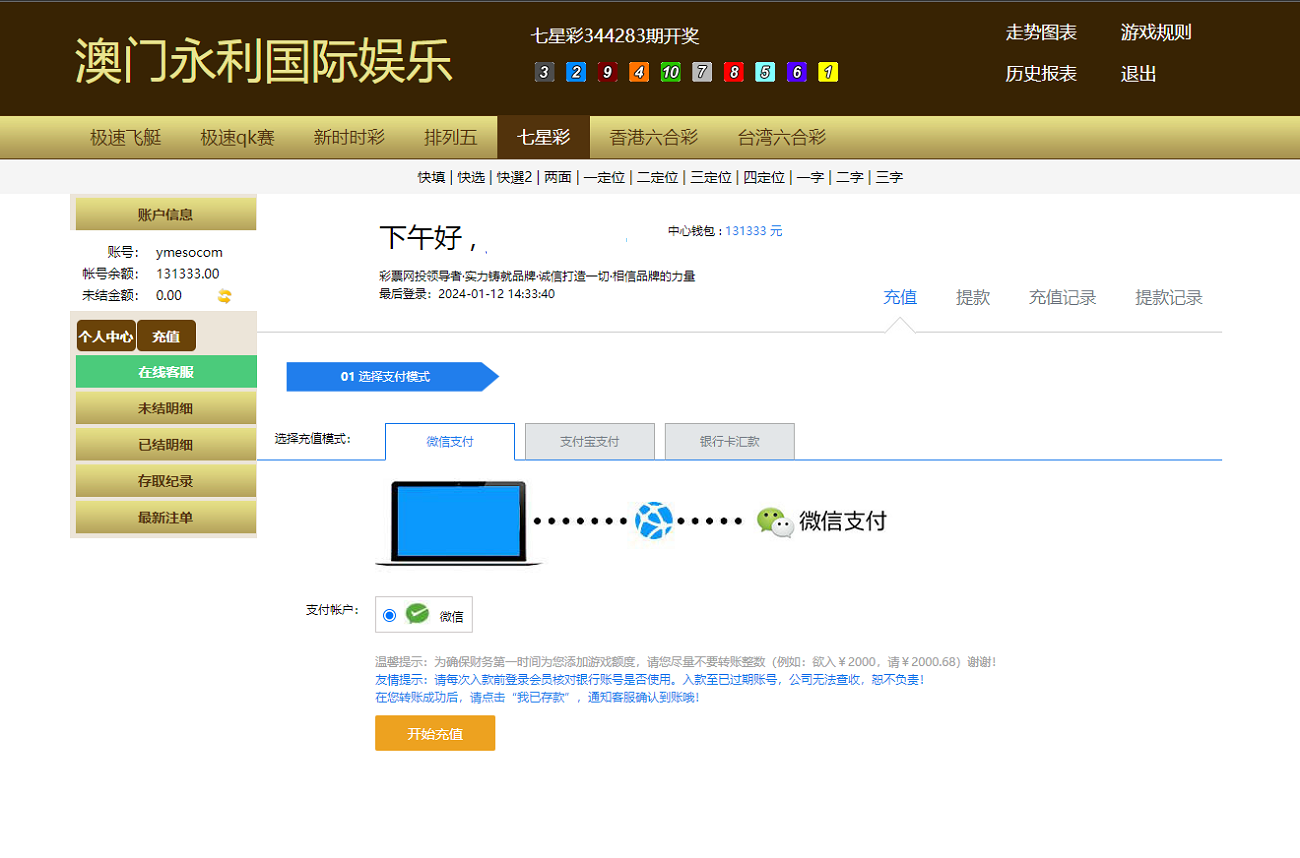Click the yellow lottery ball 1
Viewport: 1300px width, 858px height.
tap(828, 72)
